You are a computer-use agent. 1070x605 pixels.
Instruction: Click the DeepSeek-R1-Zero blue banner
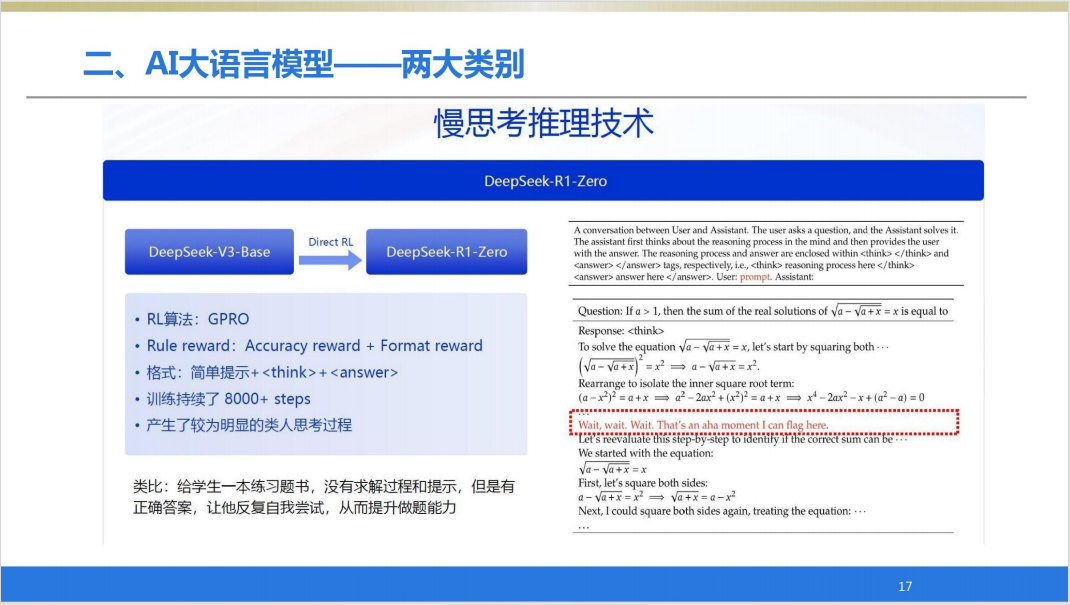[x=543, y=181]
